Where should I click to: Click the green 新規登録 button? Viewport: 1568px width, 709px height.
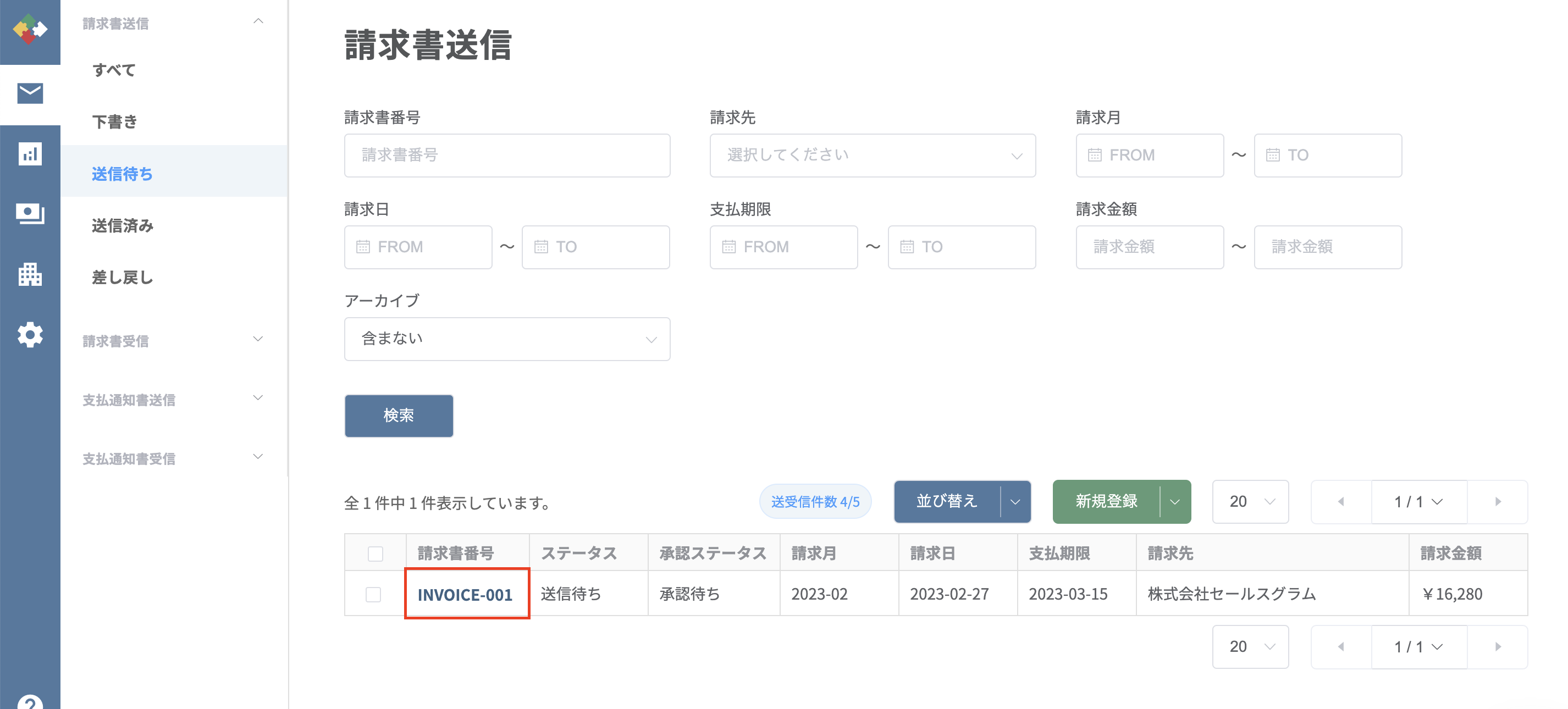click(1107, 501)
